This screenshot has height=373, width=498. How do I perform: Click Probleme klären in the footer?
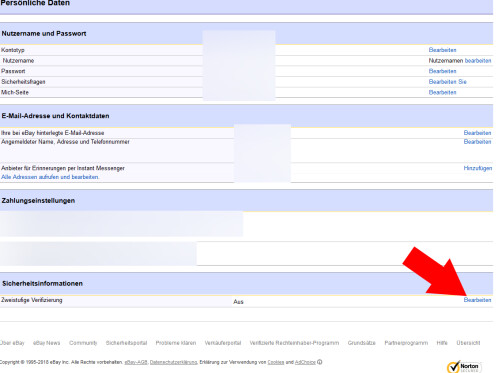tap(176, 343)
